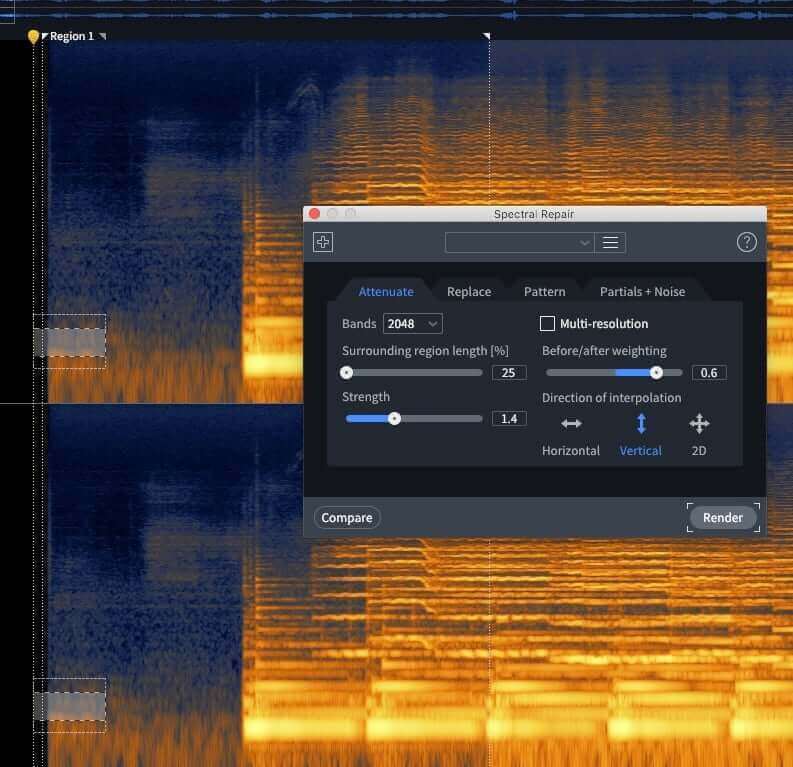Switch to the Partials + Noise tab
793x767 pixels.
[x=642, y=292]
